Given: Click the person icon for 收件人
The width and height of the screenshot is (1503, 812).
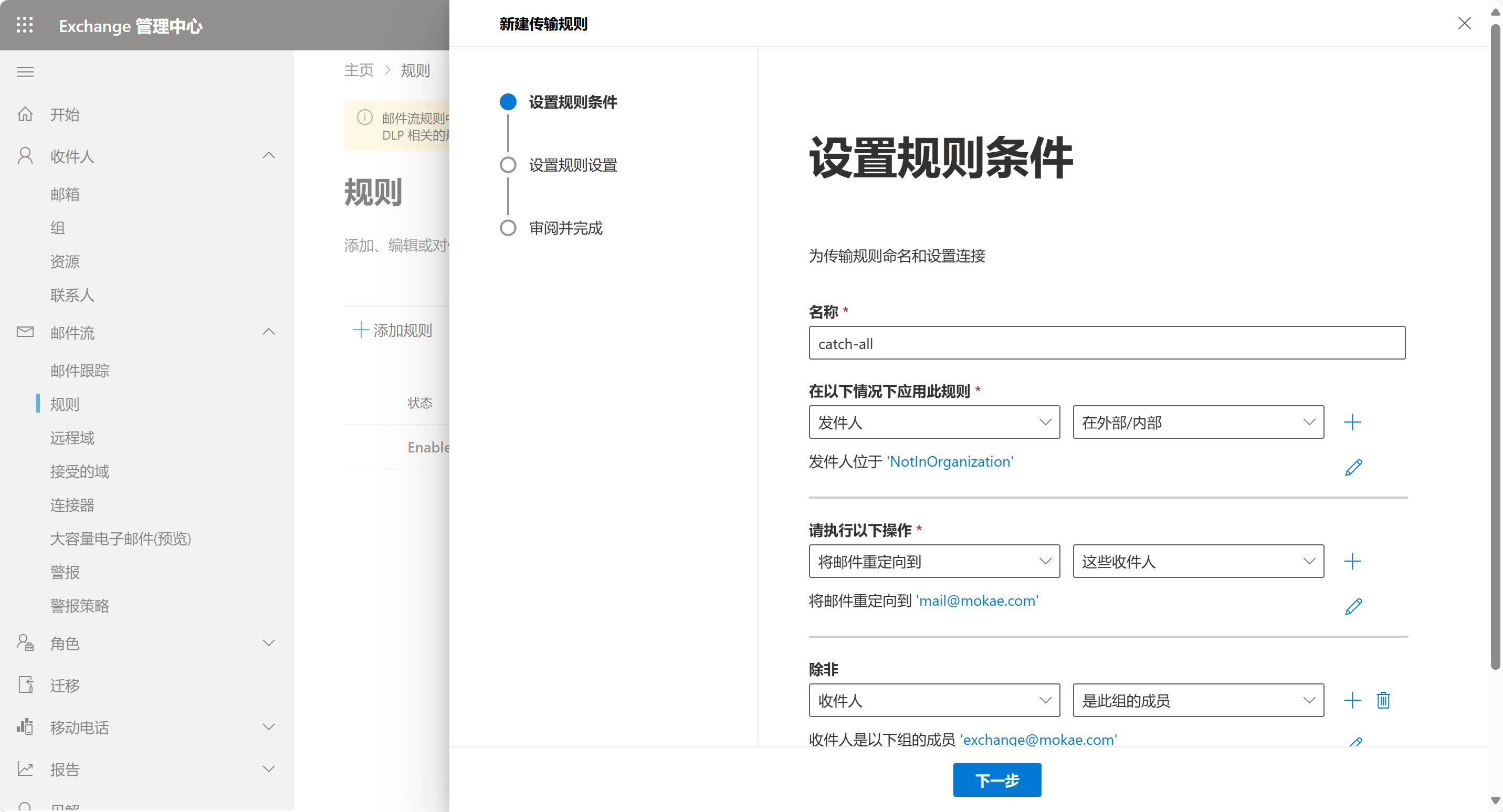Looking at the screenshot, I should [25, 156].
